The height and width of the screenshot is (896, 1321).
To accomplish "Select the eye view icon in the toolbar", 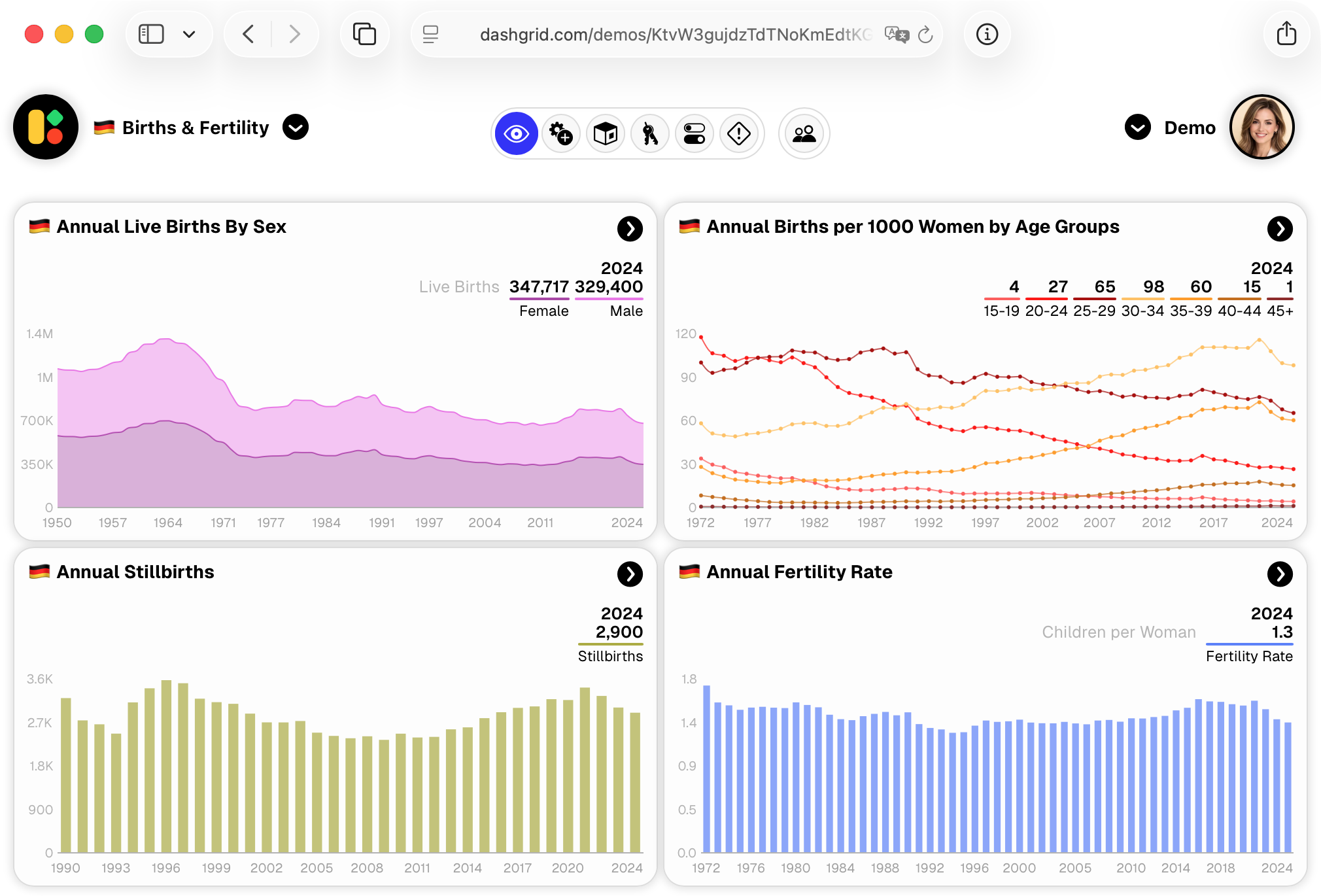I will [517, 133].
